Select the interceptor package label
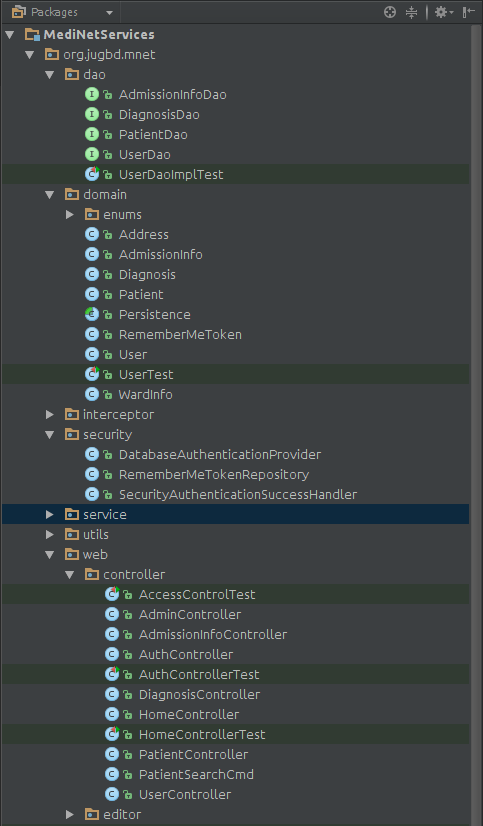 coord(119,415)
